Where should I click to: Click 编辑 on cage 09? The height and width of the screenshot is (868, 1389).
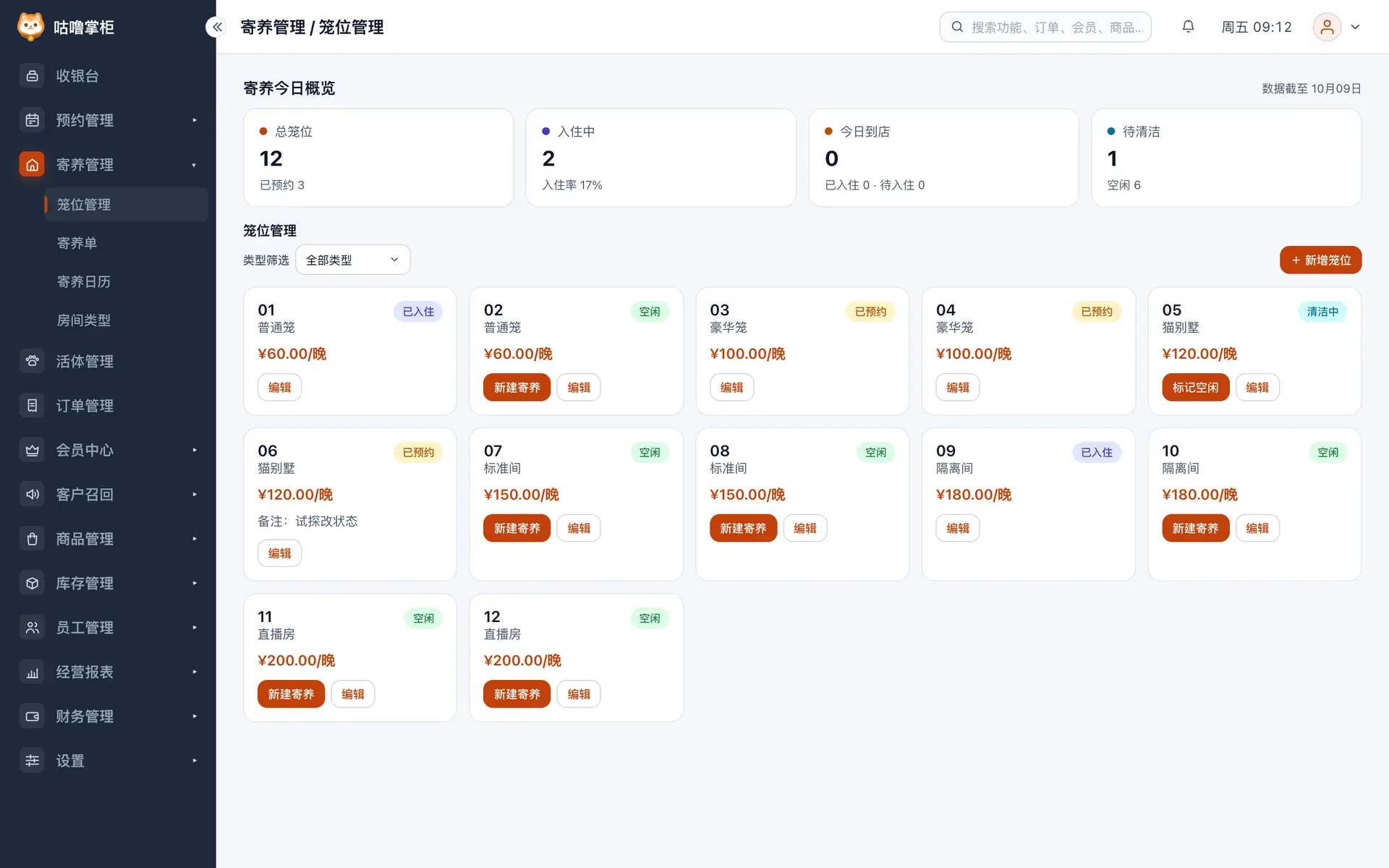tap(958, 529)
